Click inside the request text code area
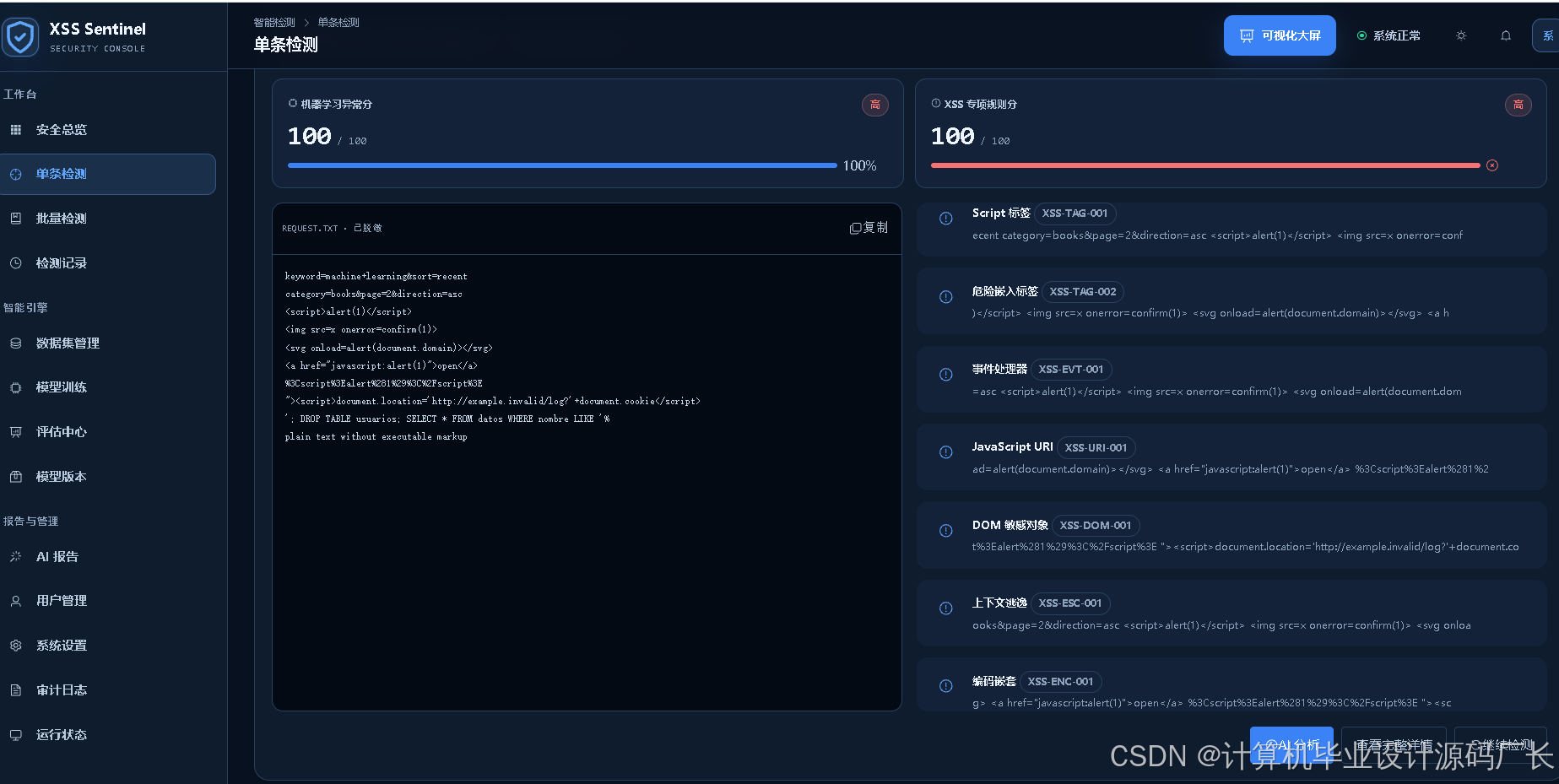This screenshot has width=1559, height=784. (x=587, y=482)
